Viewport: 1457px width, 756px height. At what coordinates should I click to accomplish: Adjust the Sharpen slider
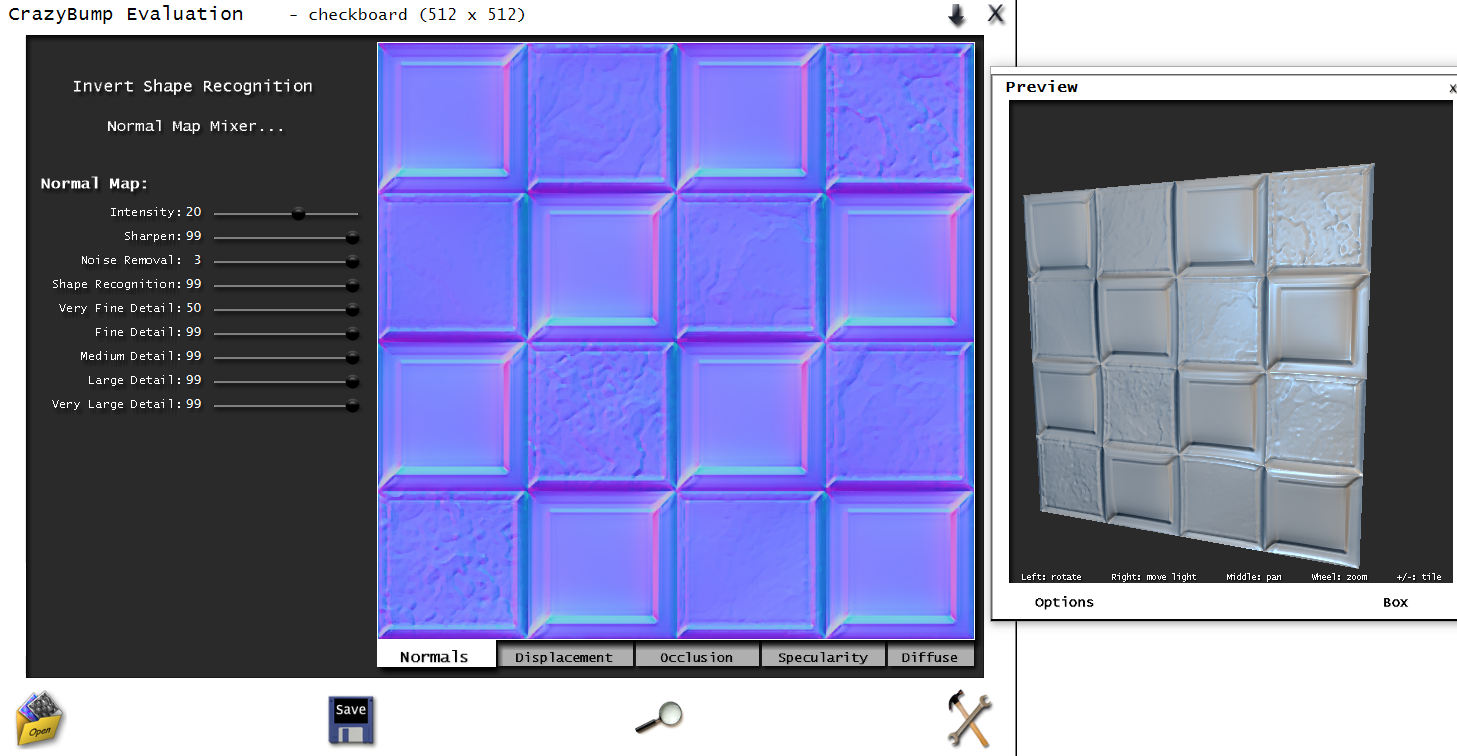pyautogui.click(x=286, y=237)
